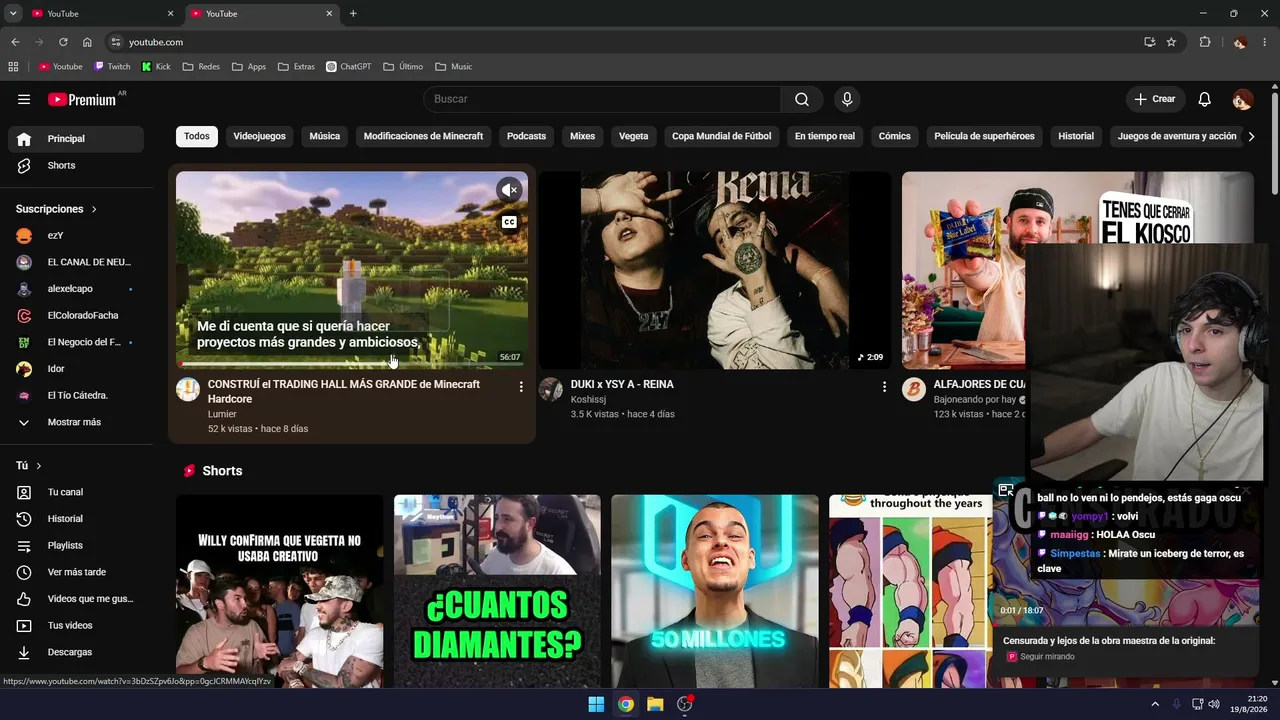The image size is (1280, 720).
Task: Open volume control in system tray
Action: pos(1213,704)
